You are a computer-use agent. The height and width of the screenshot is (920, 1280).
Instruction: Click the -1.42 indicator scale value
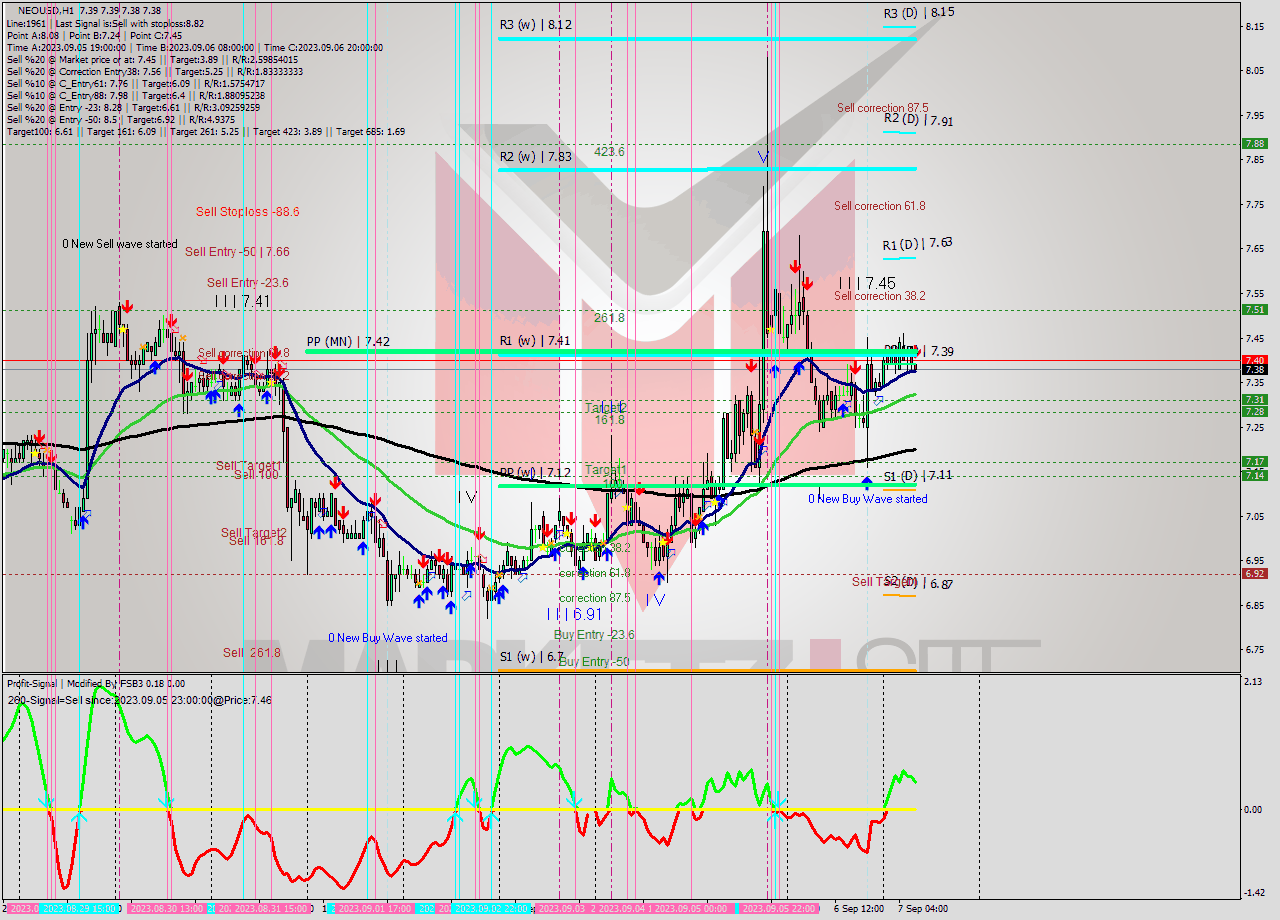(1255, 893)
